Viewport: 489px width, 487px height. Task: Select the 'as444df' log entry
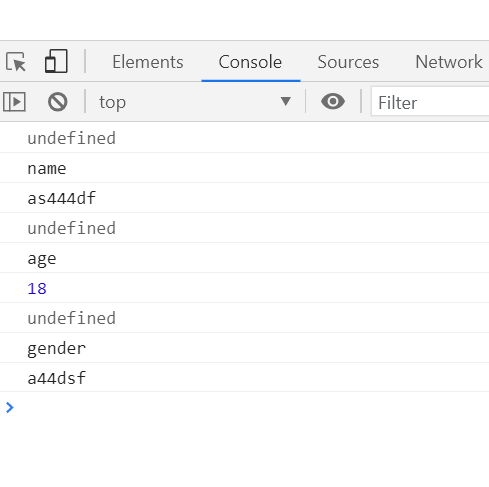pyautogui.click(x=62, y=198)
